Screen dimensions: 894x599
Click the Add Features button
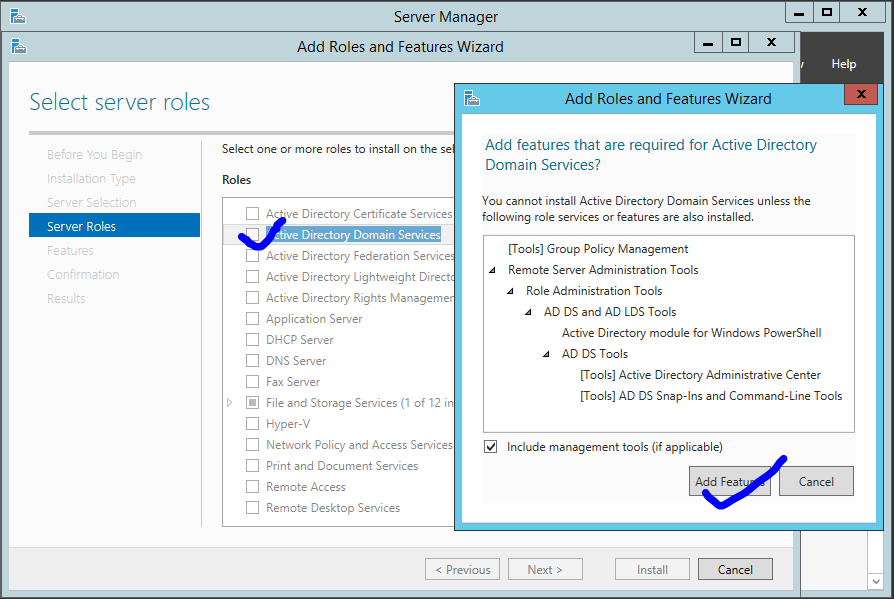(730, 481)
